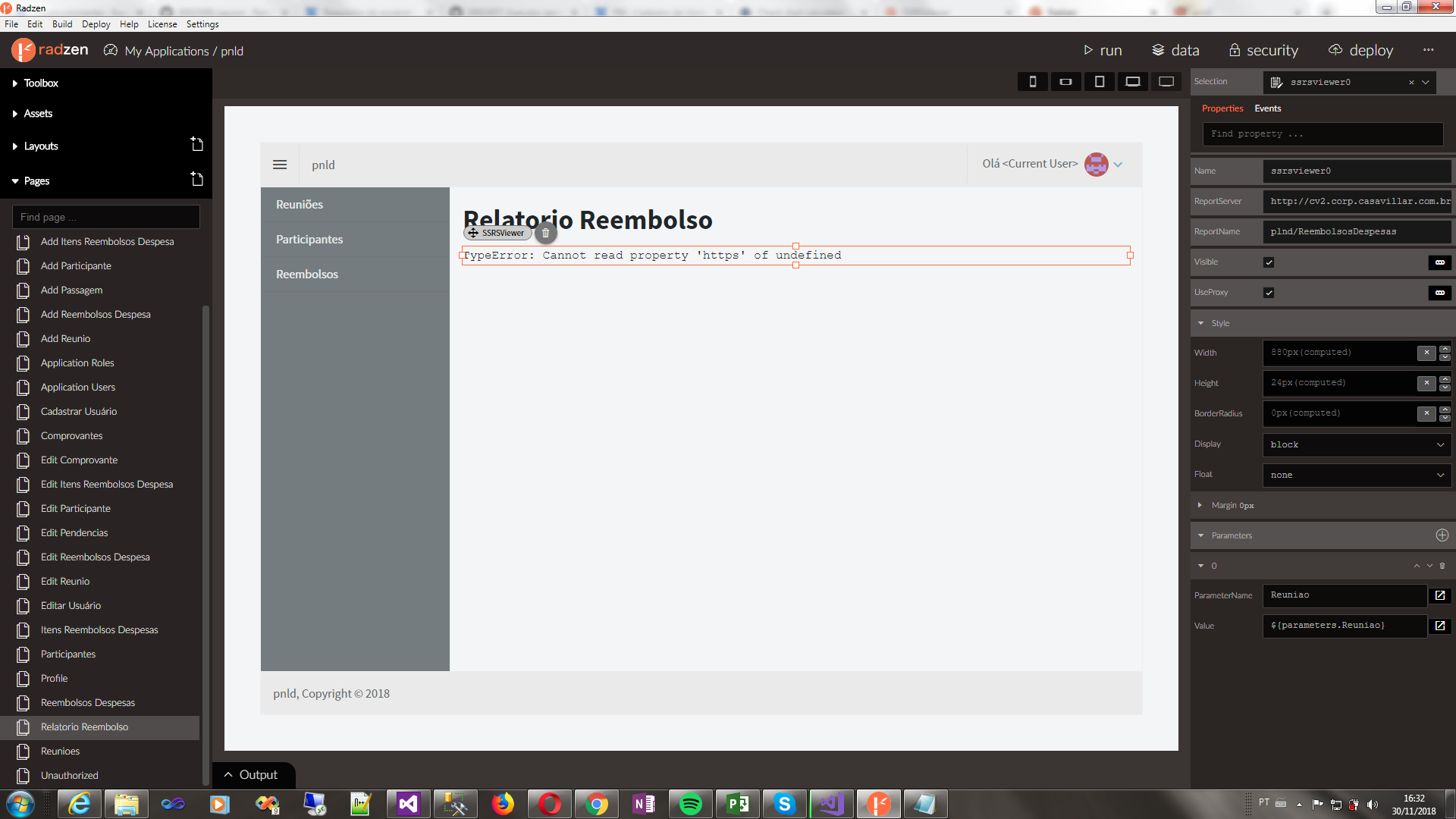The width and height of the screenshot is (1456, 819).
Task: Clear the Height value
Action: (x=1426, y=383)
